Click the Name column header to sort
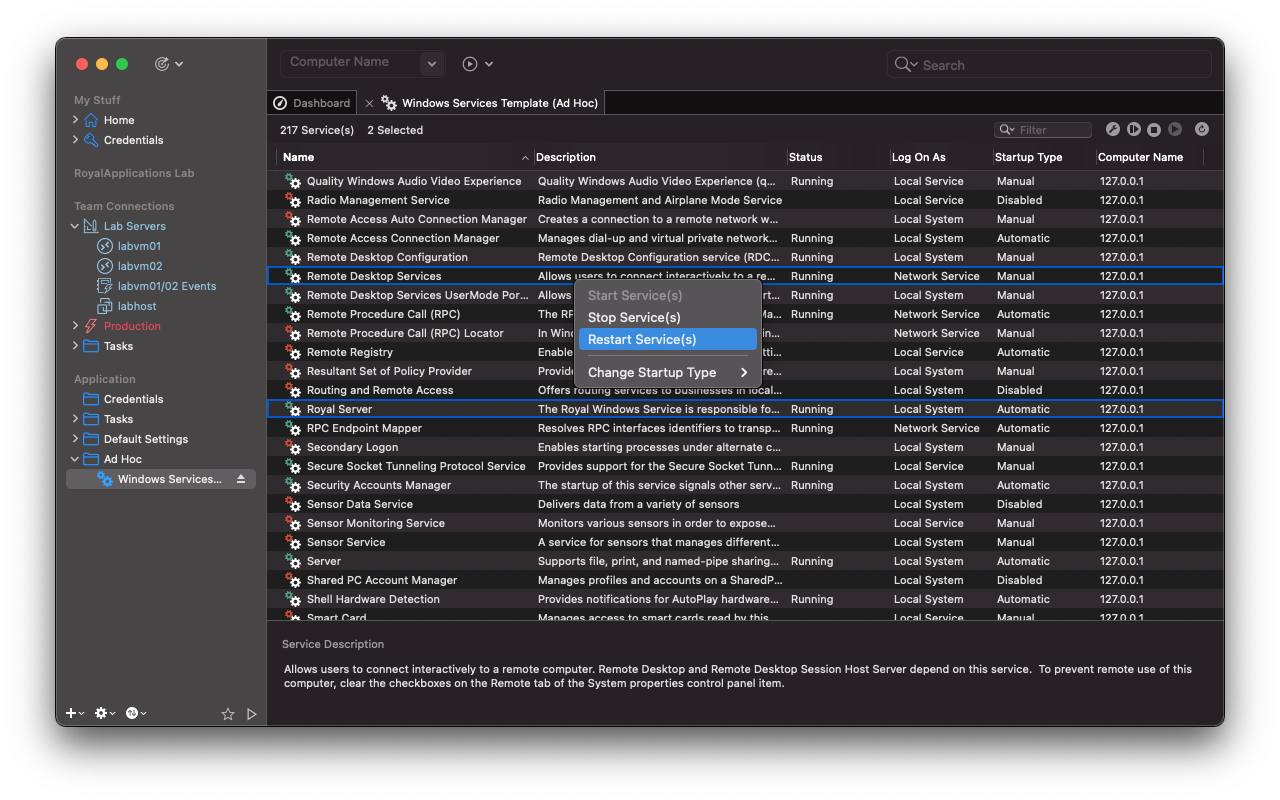1280x800 pixels. click(298, 157)
